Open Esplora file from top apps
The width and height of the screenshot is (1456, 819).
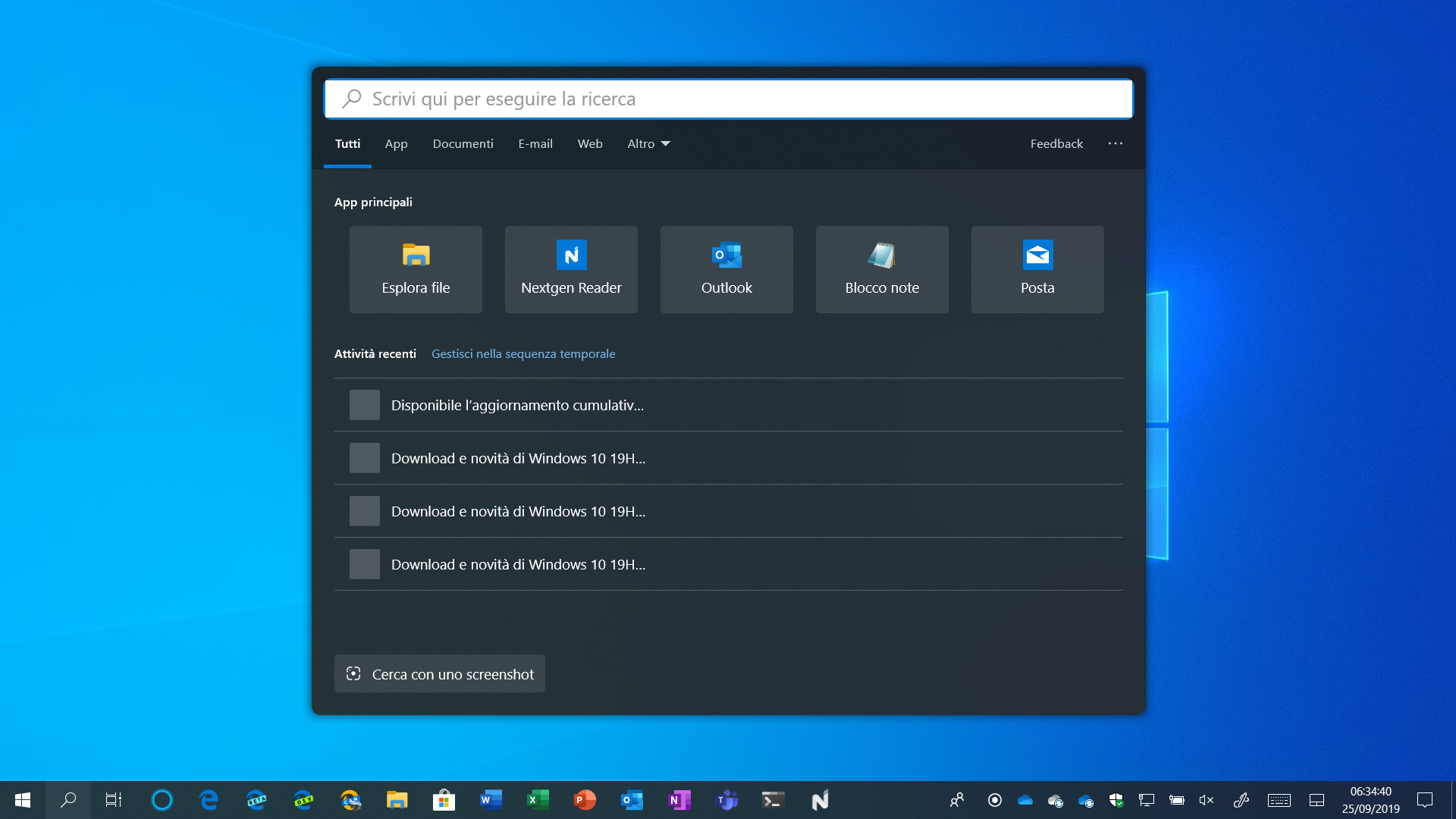click(x=416, y=269)
